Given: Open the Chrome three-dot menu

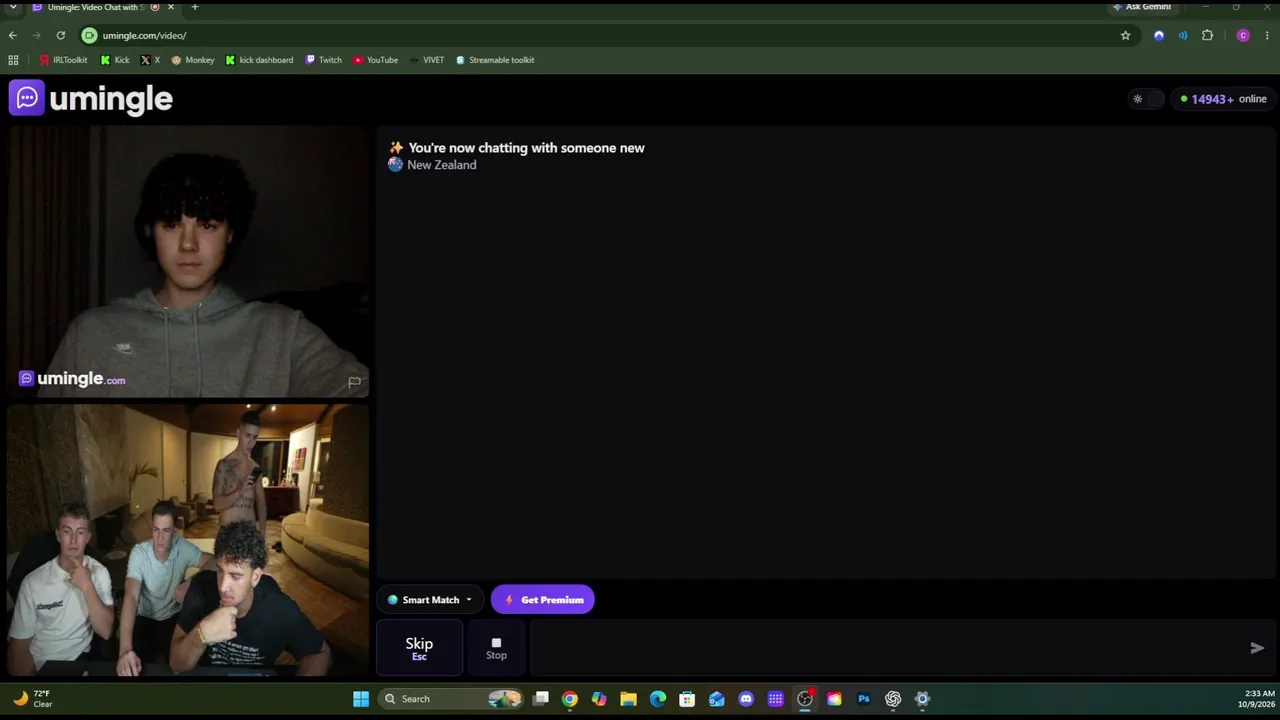Looking at the screenshot, I should [x=1267, y=35].
